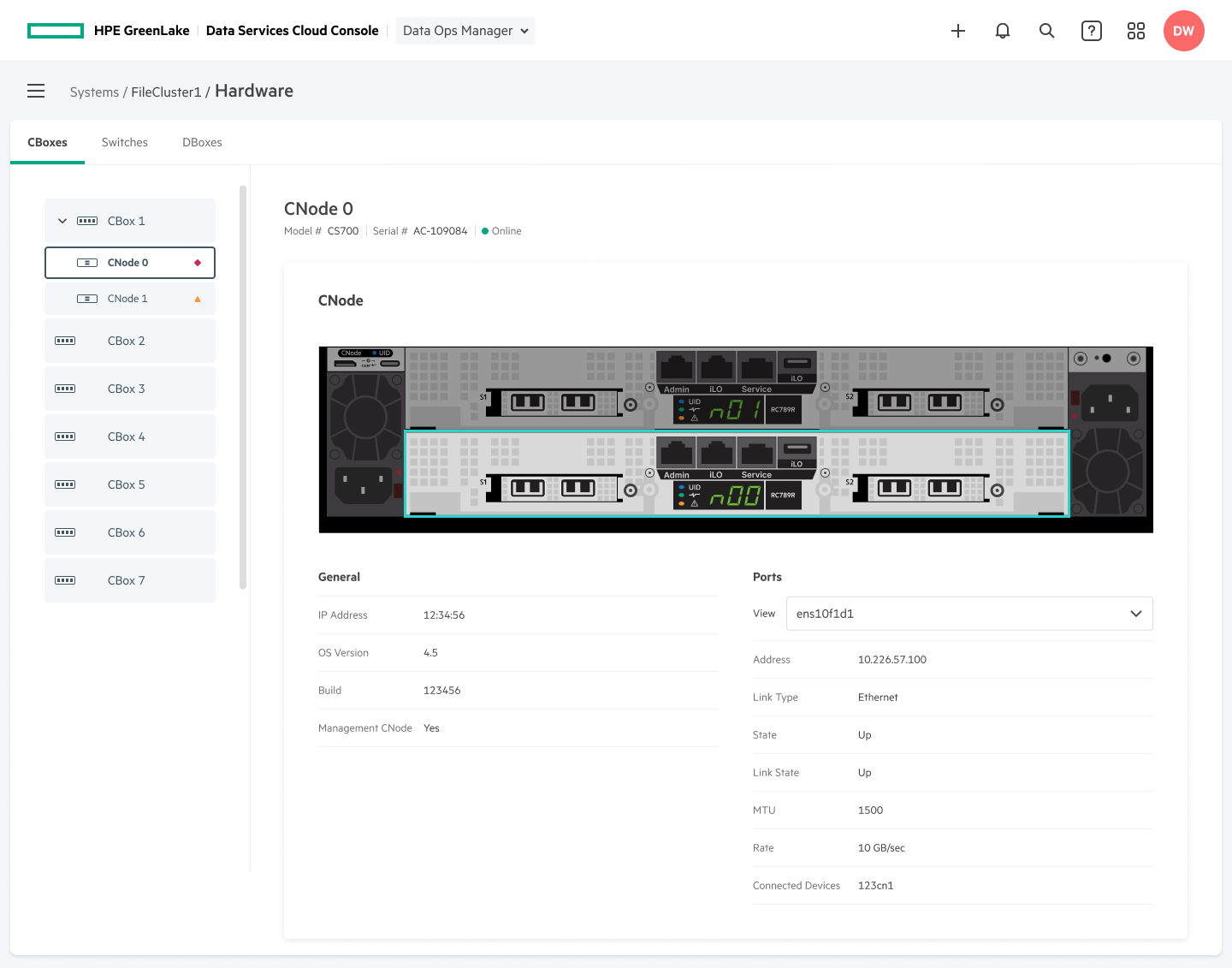Click the search magnifier icon

point(1047,31)
